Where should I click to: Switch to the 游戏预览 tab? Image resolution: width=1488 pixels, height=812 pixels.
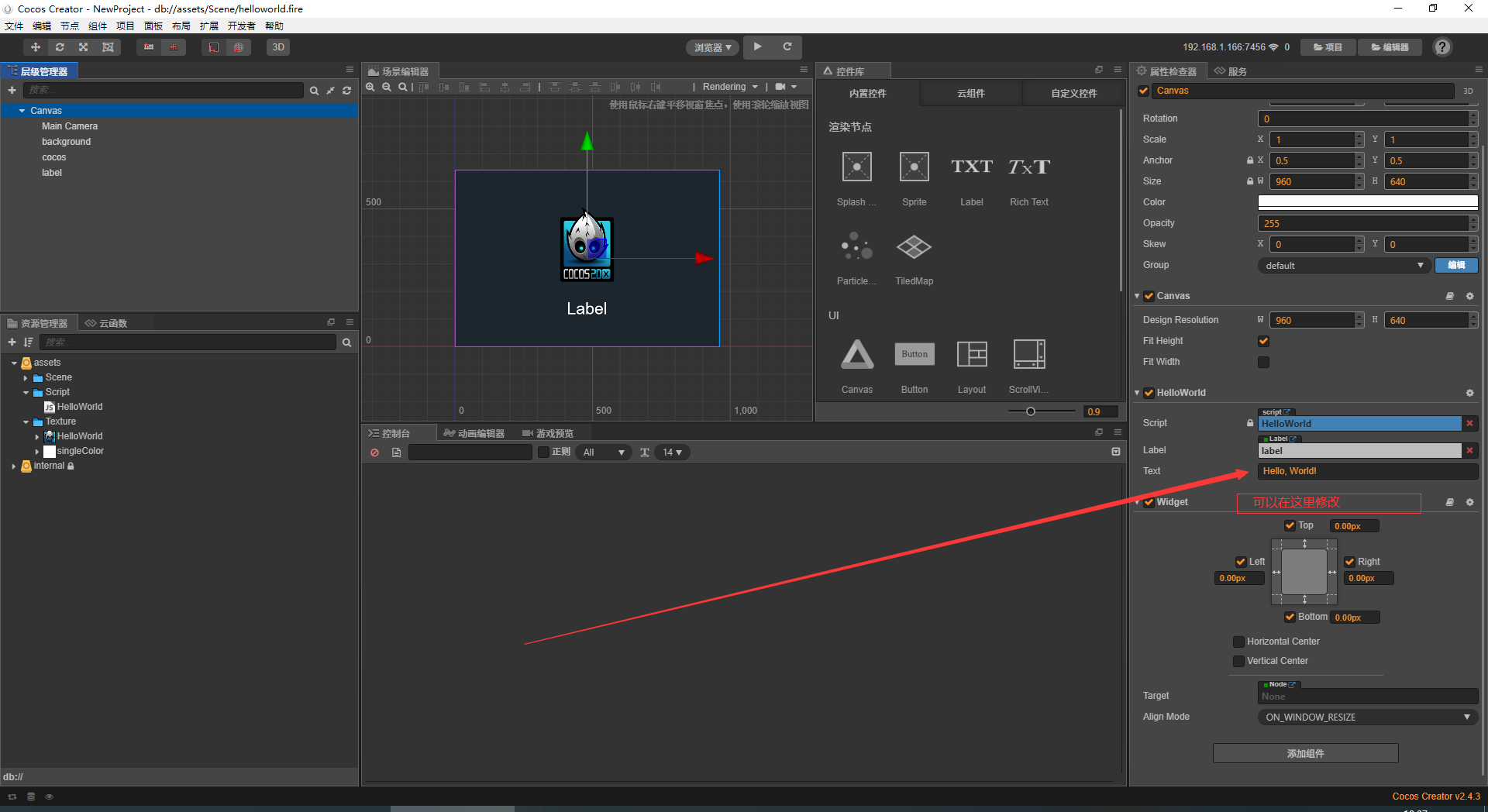pyautogui.click(x=548, y=433)
